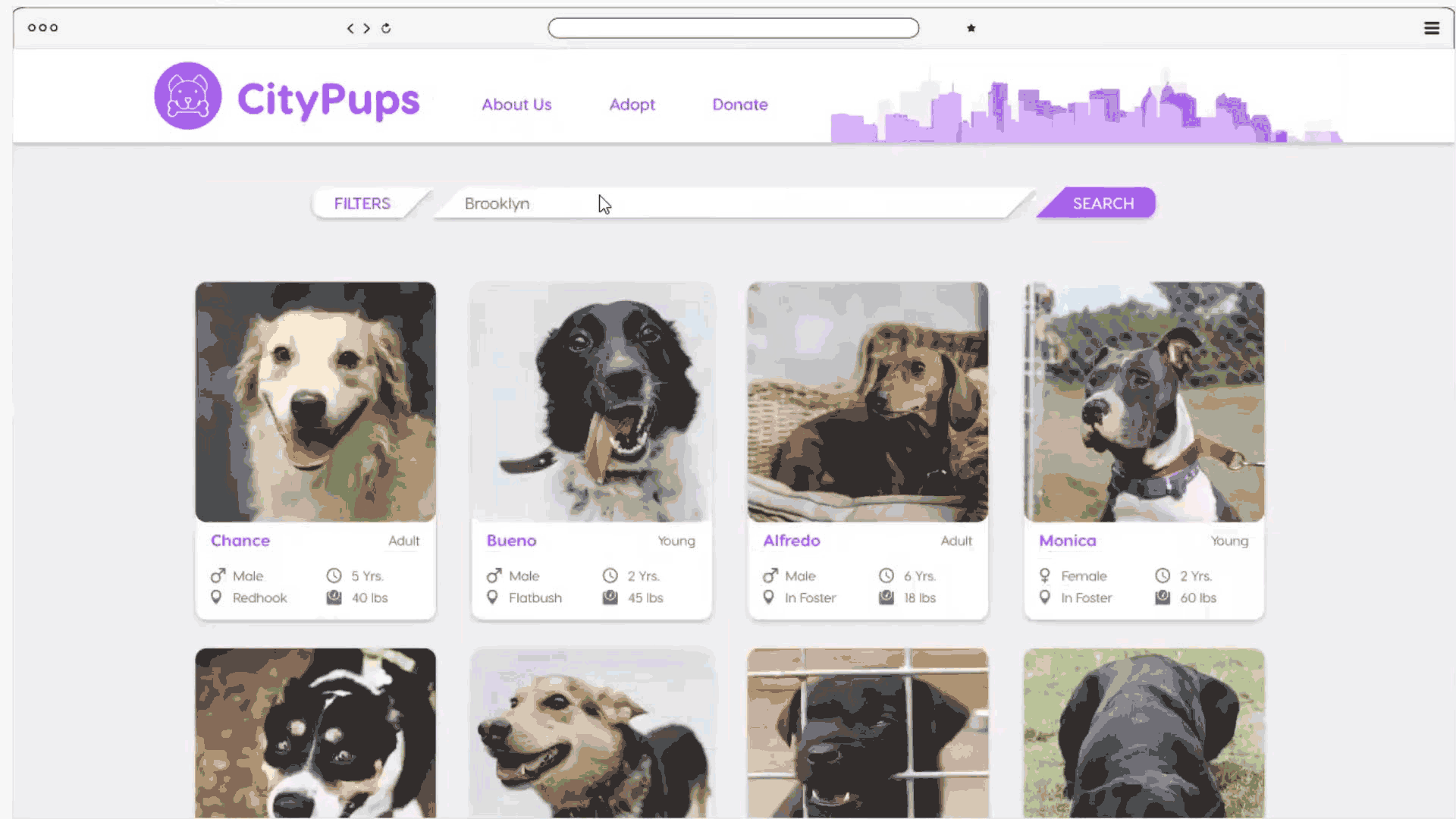The height and width of the screenshot is (819, 1456).
Task: Click 'In Foster' on Alfredo's card
Action: (x=810, y=598)
